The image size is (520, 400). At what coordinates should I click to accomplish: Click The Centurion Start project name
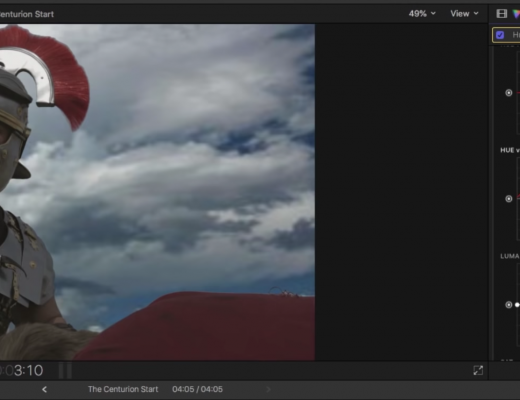(x=123, y=389)
